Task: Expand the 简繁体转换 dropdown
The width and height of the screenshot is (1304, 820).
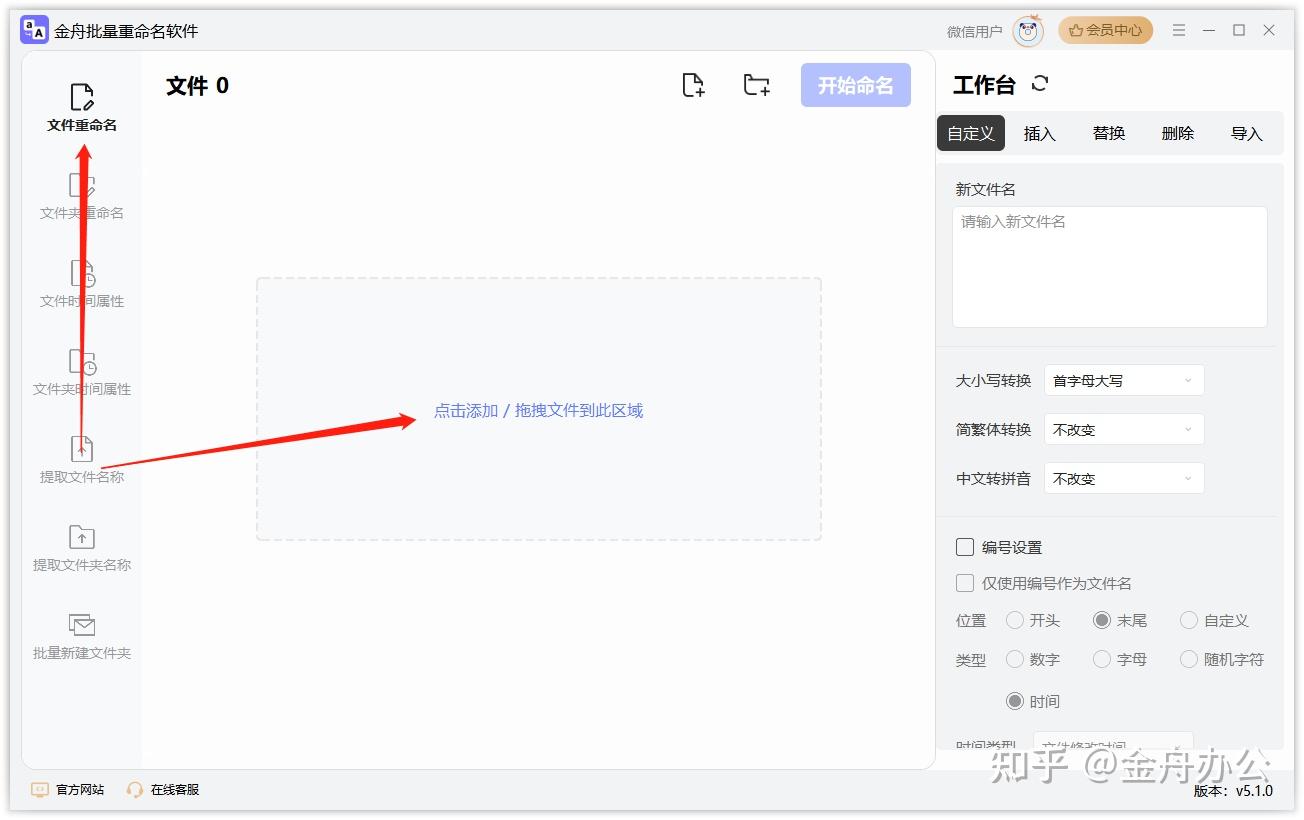Action: pyautogui.click(x=1123, y=429)
